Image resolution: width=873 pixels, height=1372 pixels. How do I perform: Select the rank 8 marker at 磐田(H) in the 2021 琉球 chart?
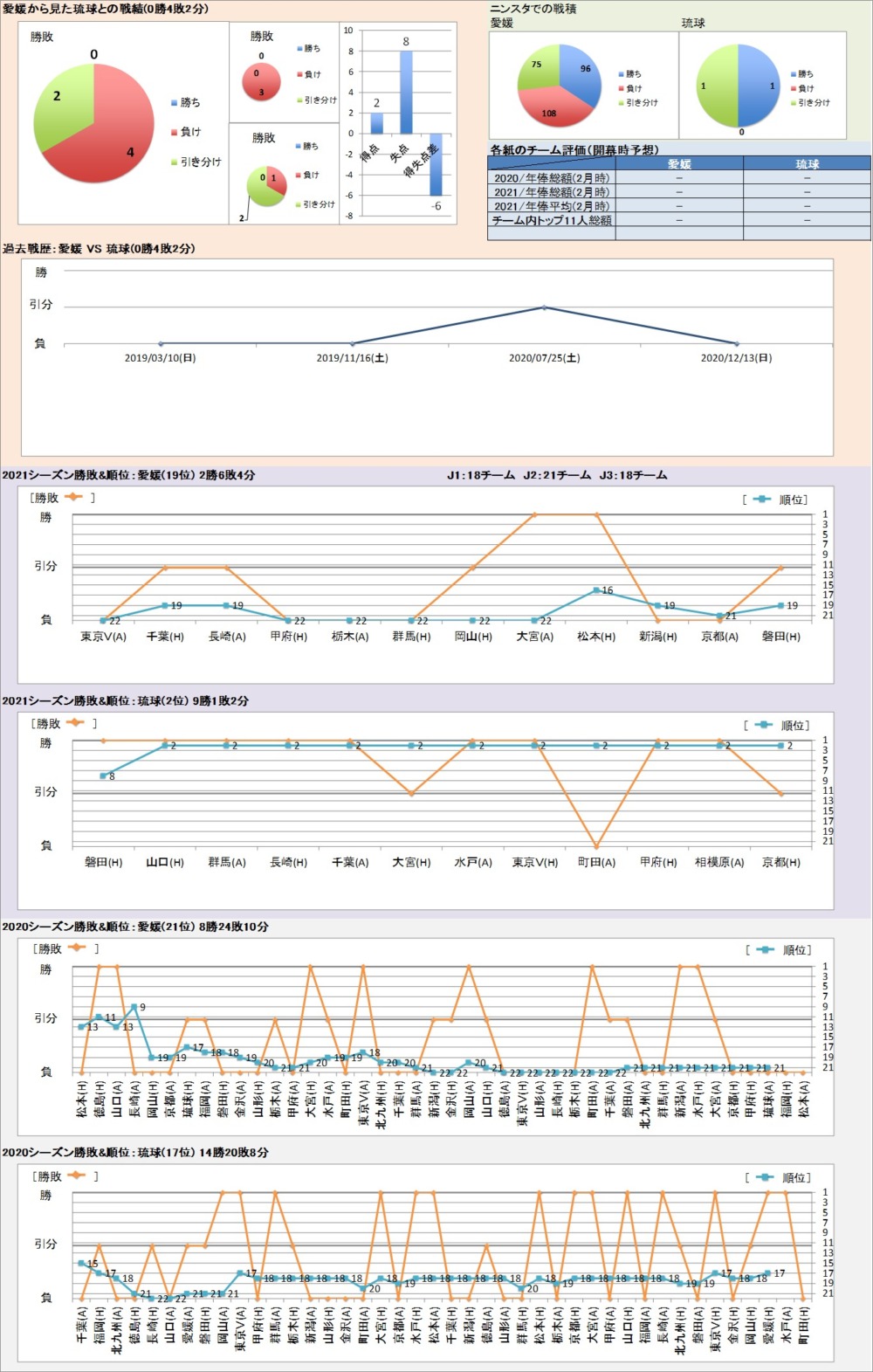tap(104, 776)
